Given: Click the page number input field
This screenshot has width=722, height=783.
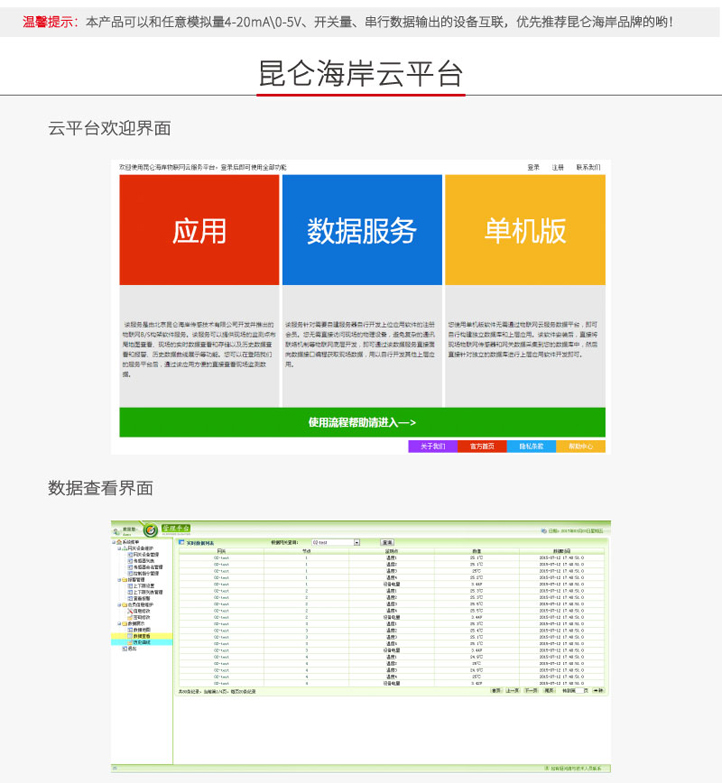Looking at the screenshot, I should 579,691.
